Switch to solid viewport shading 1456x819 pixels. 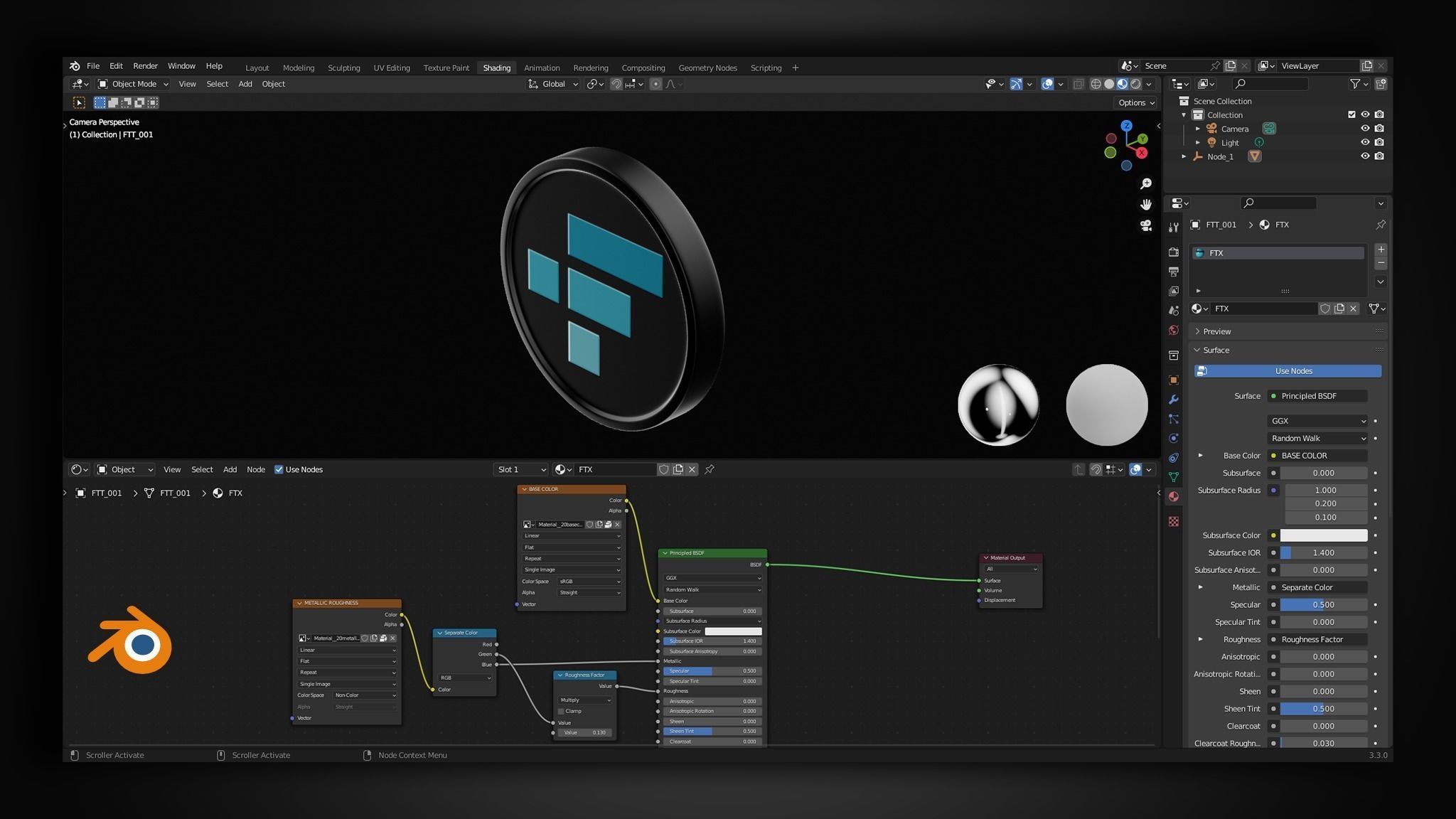[x=1109, y=84]
